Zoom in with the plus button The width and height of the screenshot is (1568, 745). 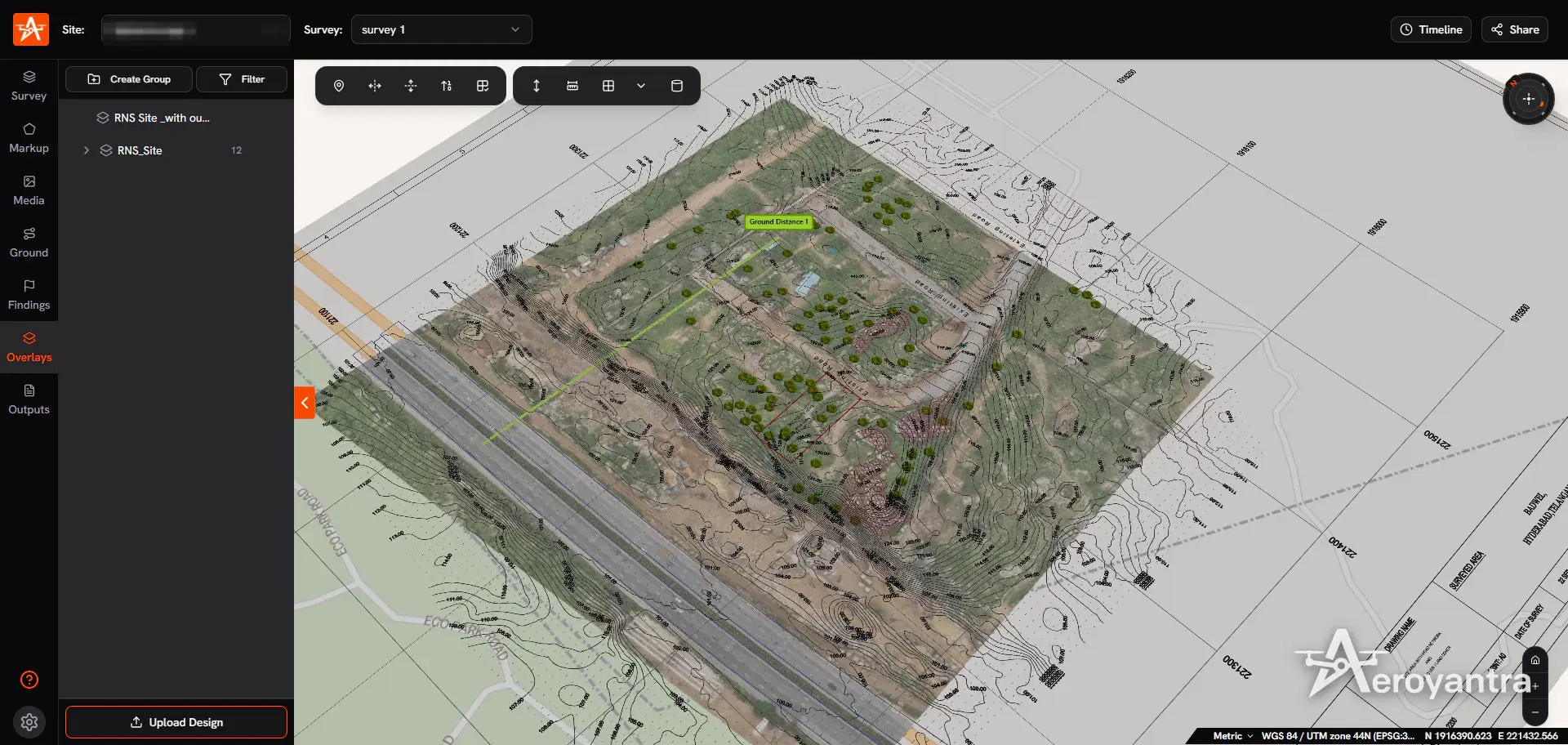[1535, 686]
